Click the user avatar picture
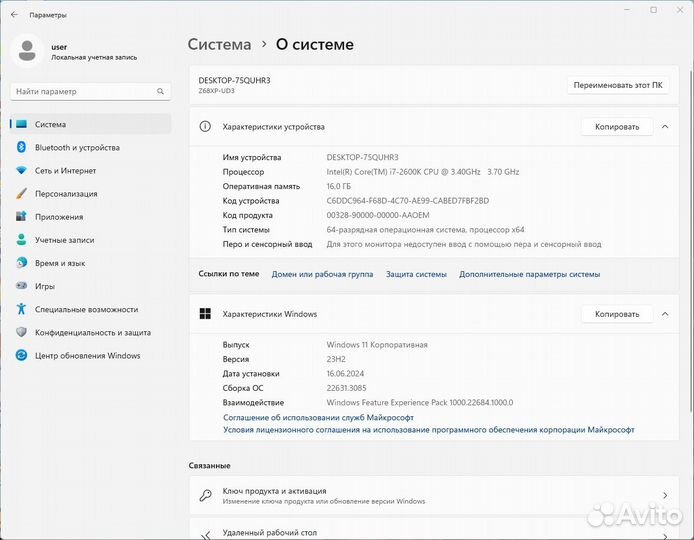The height and width of the screenshot is (540, 694). point(28,48)
